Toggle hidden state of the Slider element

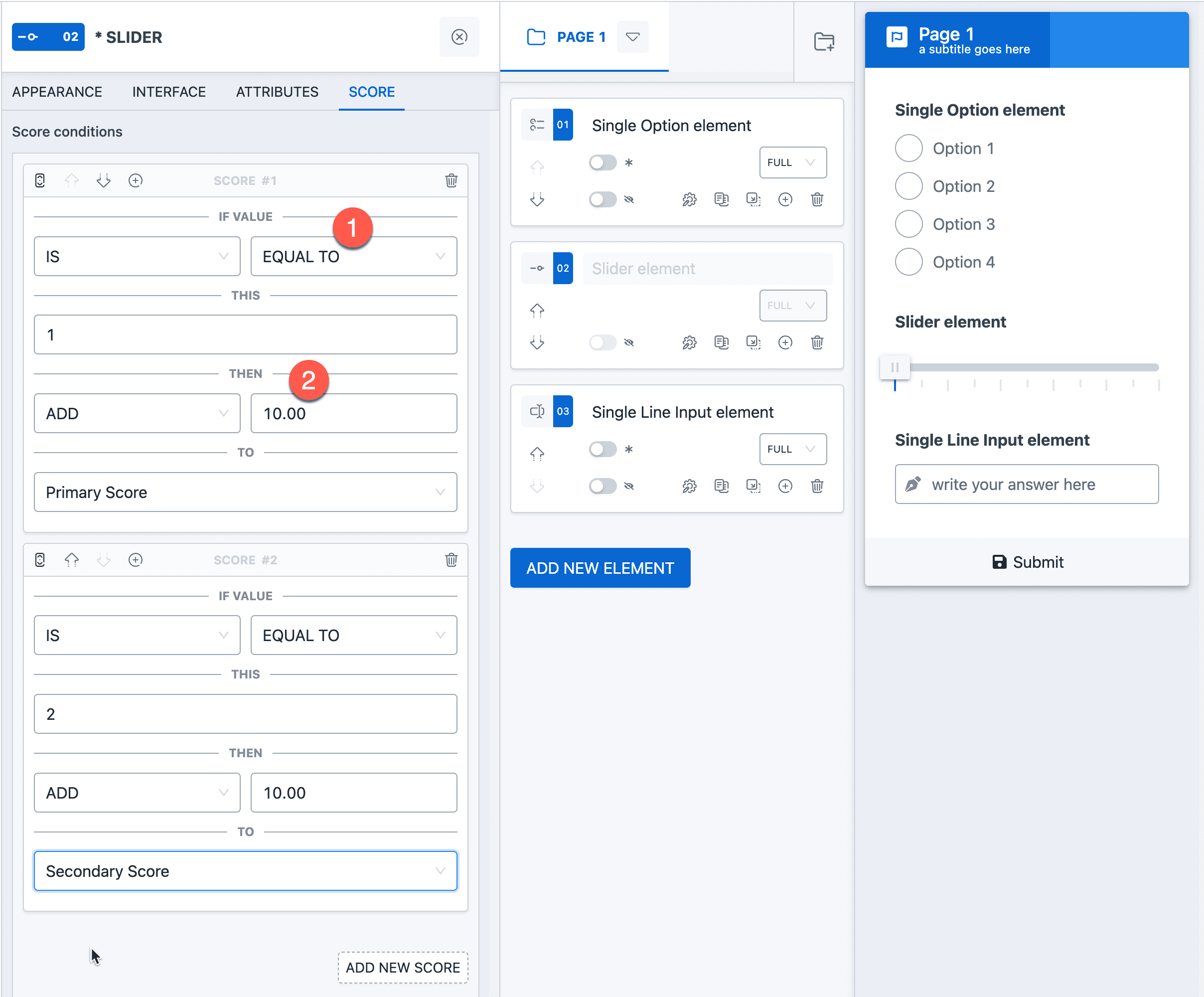[602, 342]
